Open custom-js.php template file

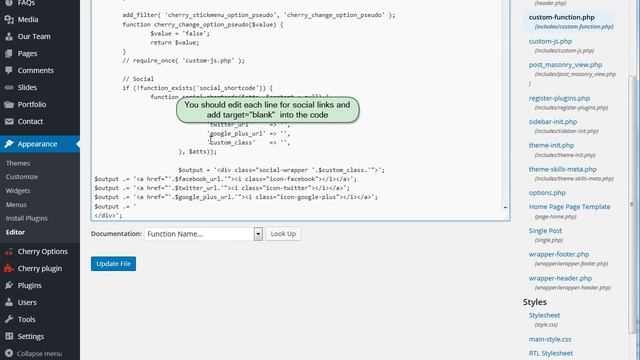(550, 41)
